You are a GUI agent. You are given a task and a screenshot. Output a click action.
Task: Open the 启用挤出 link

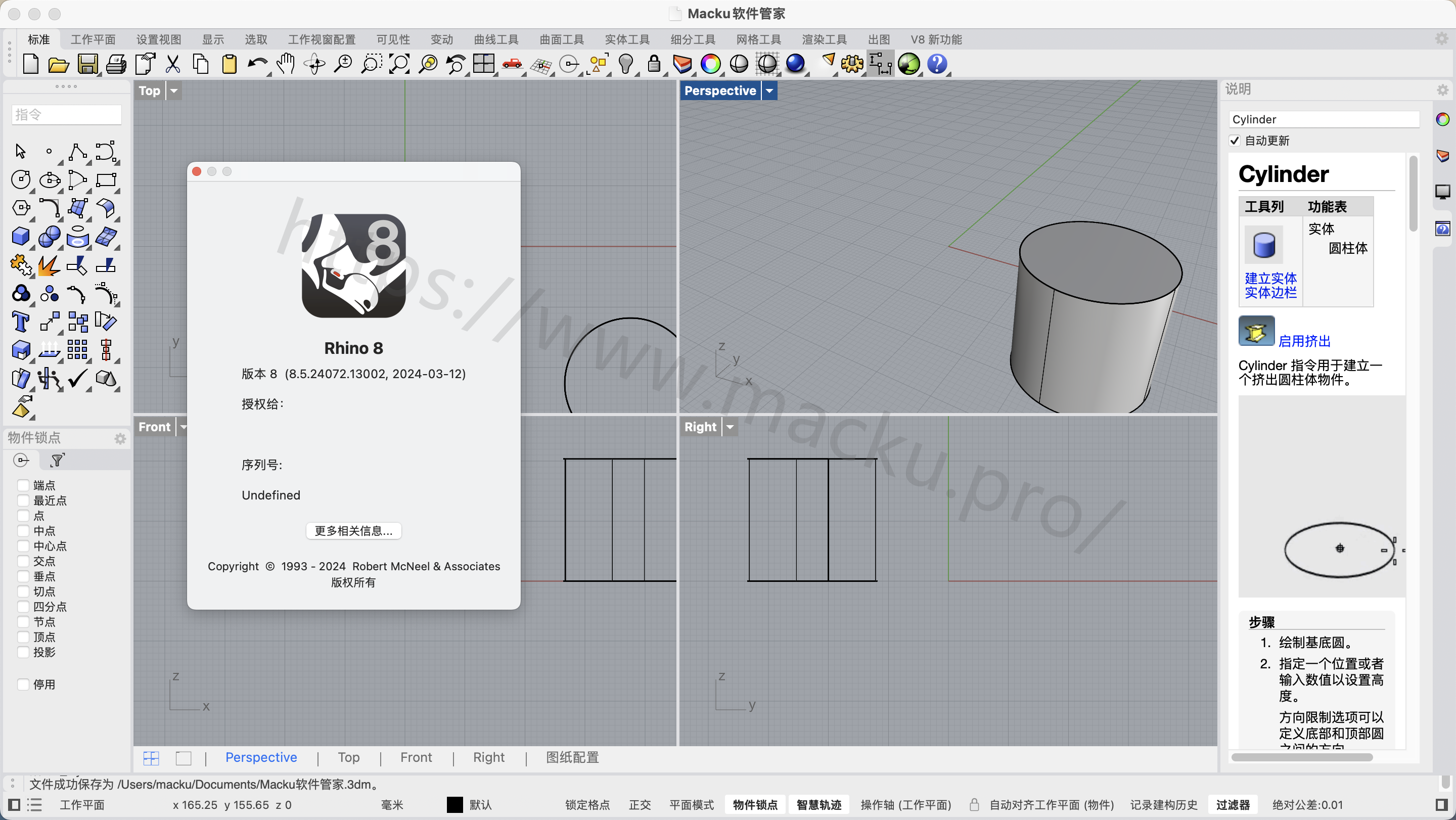coord(1304,341)
